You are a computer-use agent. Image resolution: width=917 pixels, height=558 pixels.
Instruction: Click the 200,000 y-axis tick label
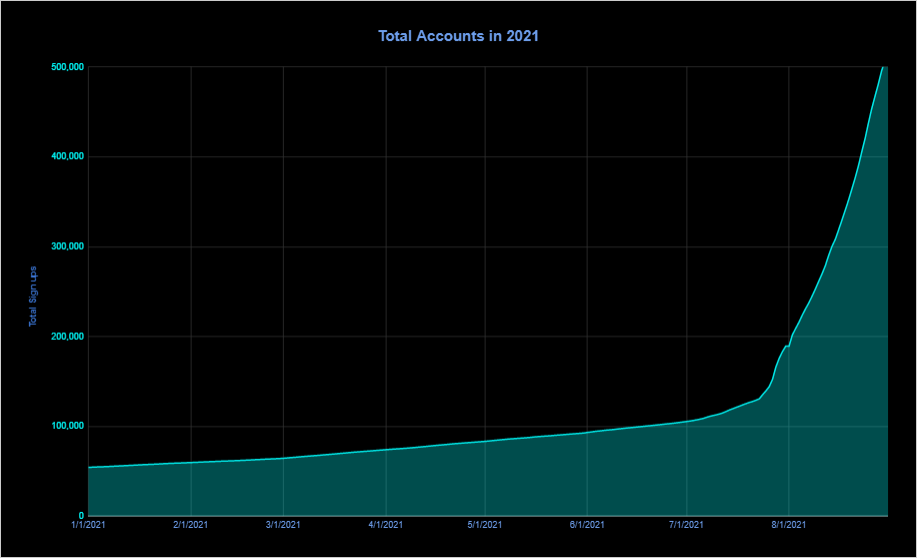coord(65,337)
